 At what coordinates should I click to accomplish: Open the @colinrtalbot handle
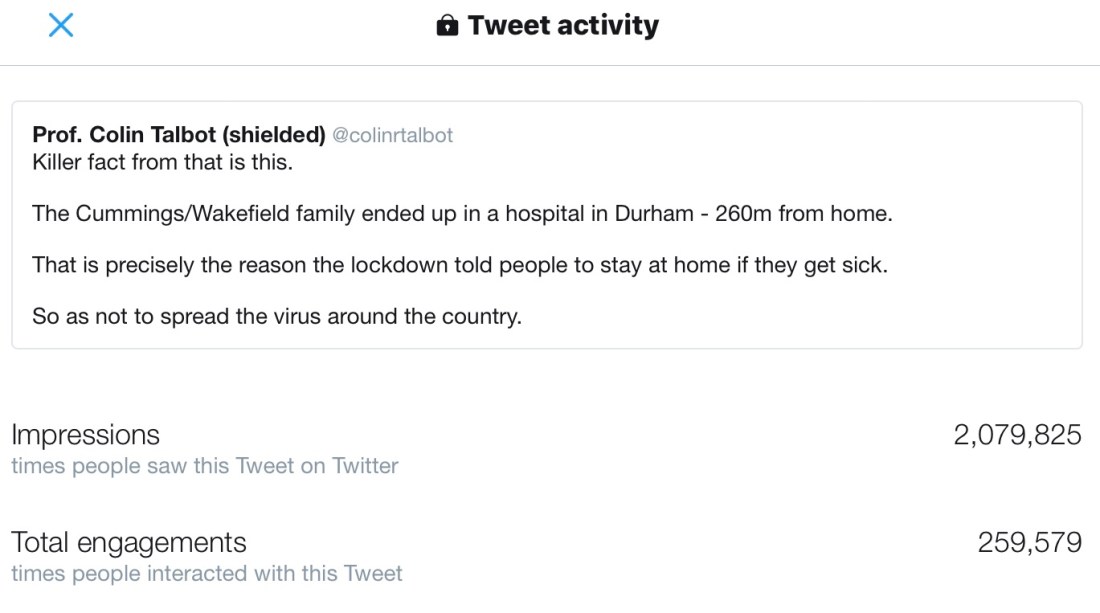pos(392,135)
